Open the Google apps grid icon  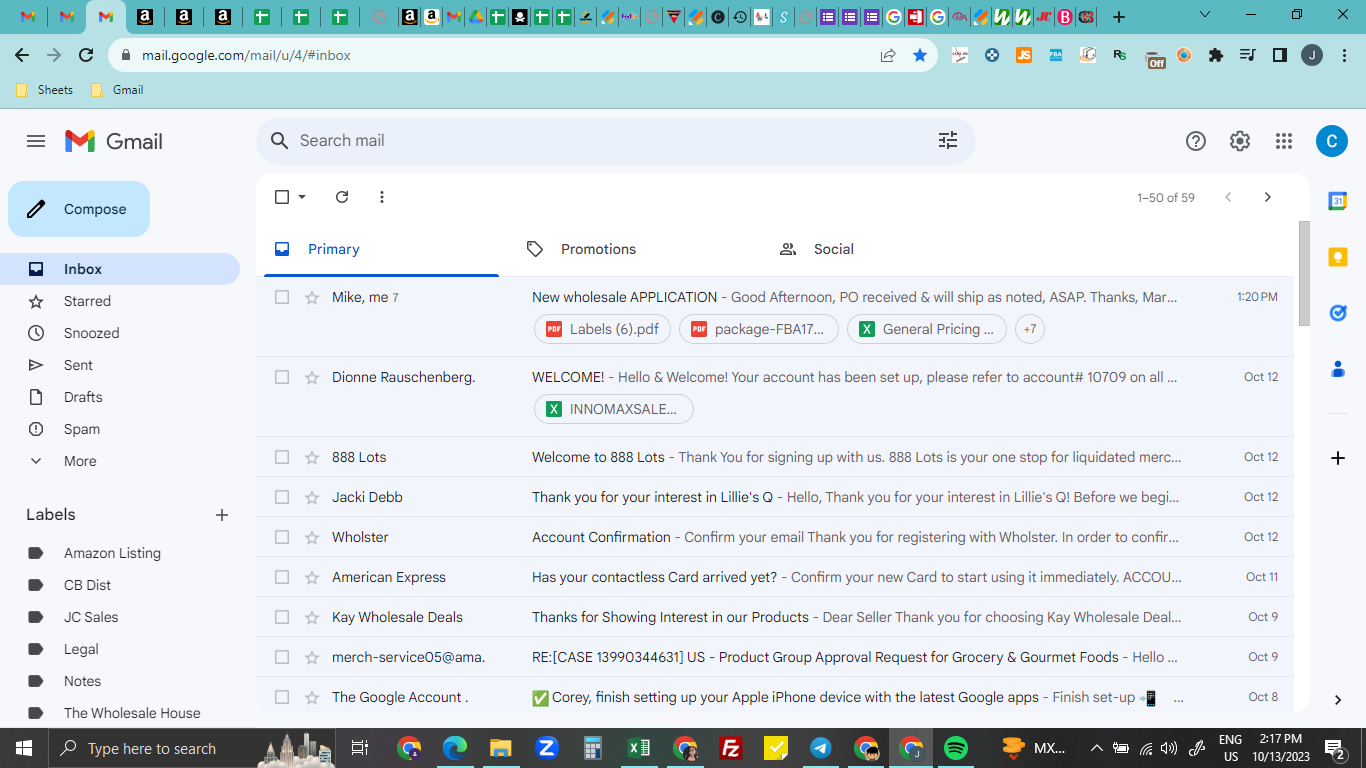coord(1284,141)
